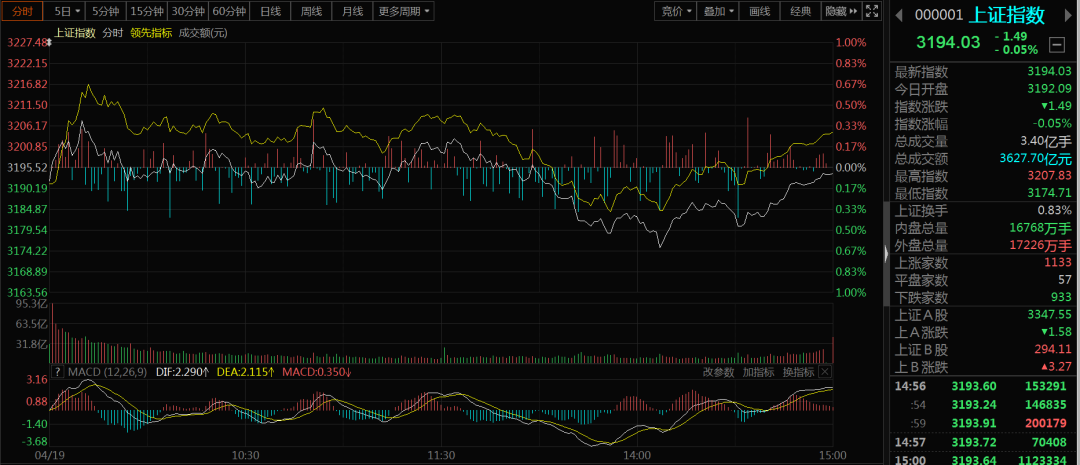
Task: Click the 上证换手 value 0.83%
Action: tap(1055, 211)
